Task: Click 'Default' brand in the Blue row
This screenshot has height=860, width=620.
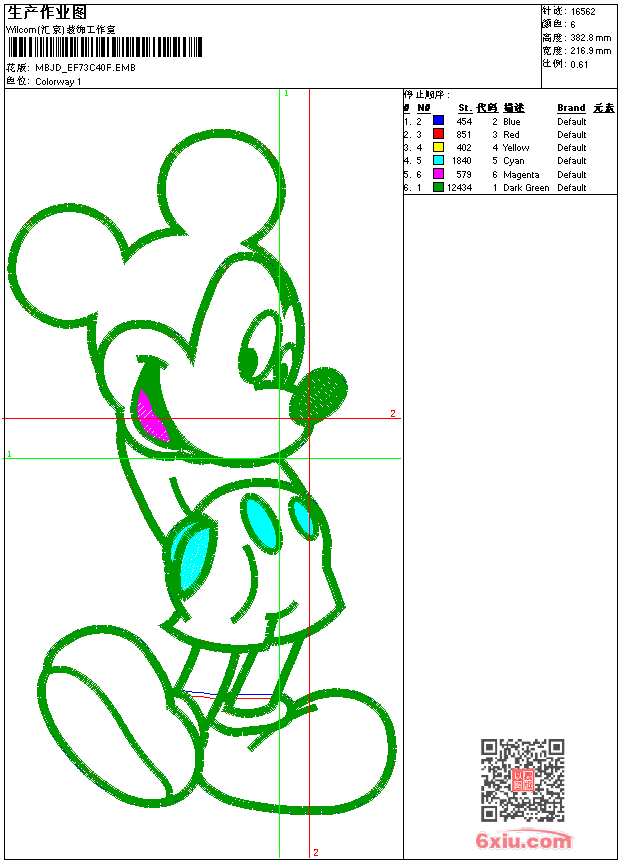Action: point(572,122)
